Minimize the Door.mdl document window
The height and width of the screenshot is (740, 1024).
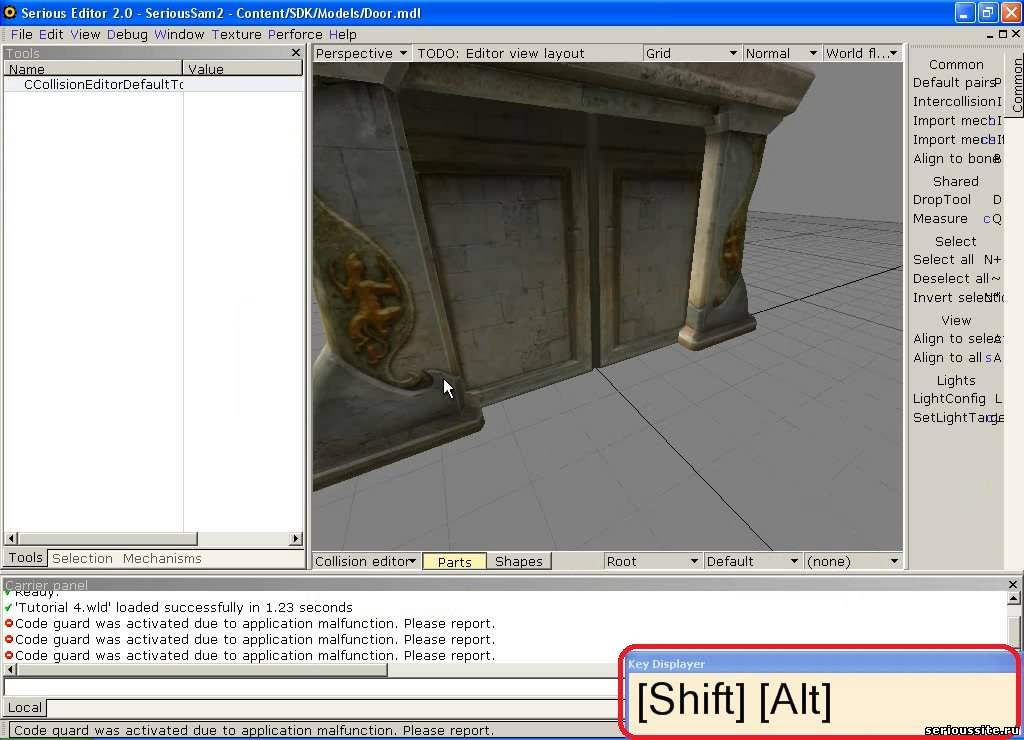click(990, 35)
